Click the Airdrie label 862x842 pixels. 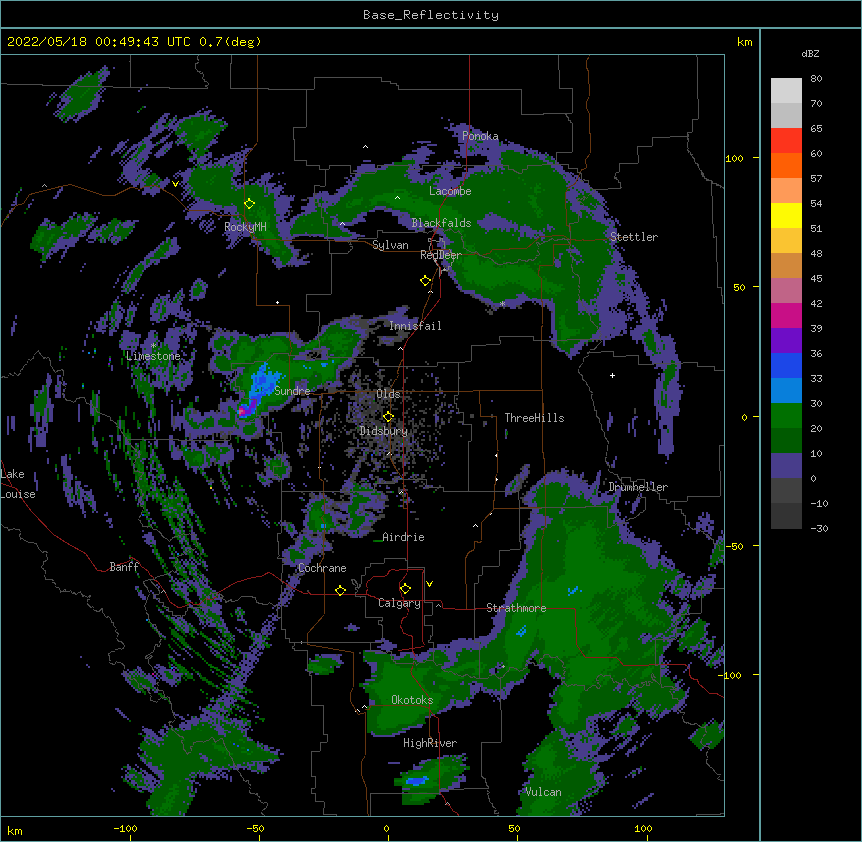(x=403, y=537)
